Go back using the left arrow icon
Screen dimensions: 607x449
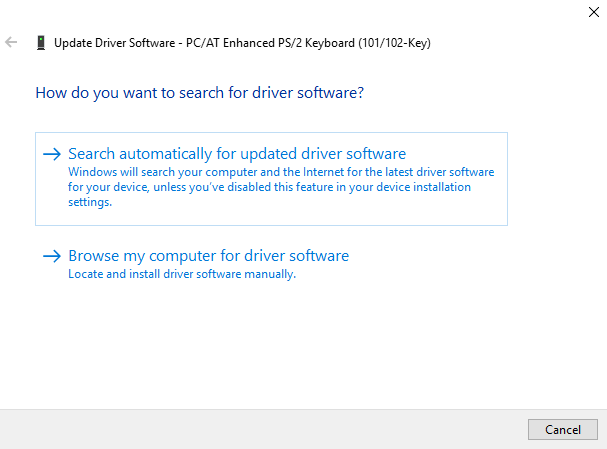tap(11, 42)
